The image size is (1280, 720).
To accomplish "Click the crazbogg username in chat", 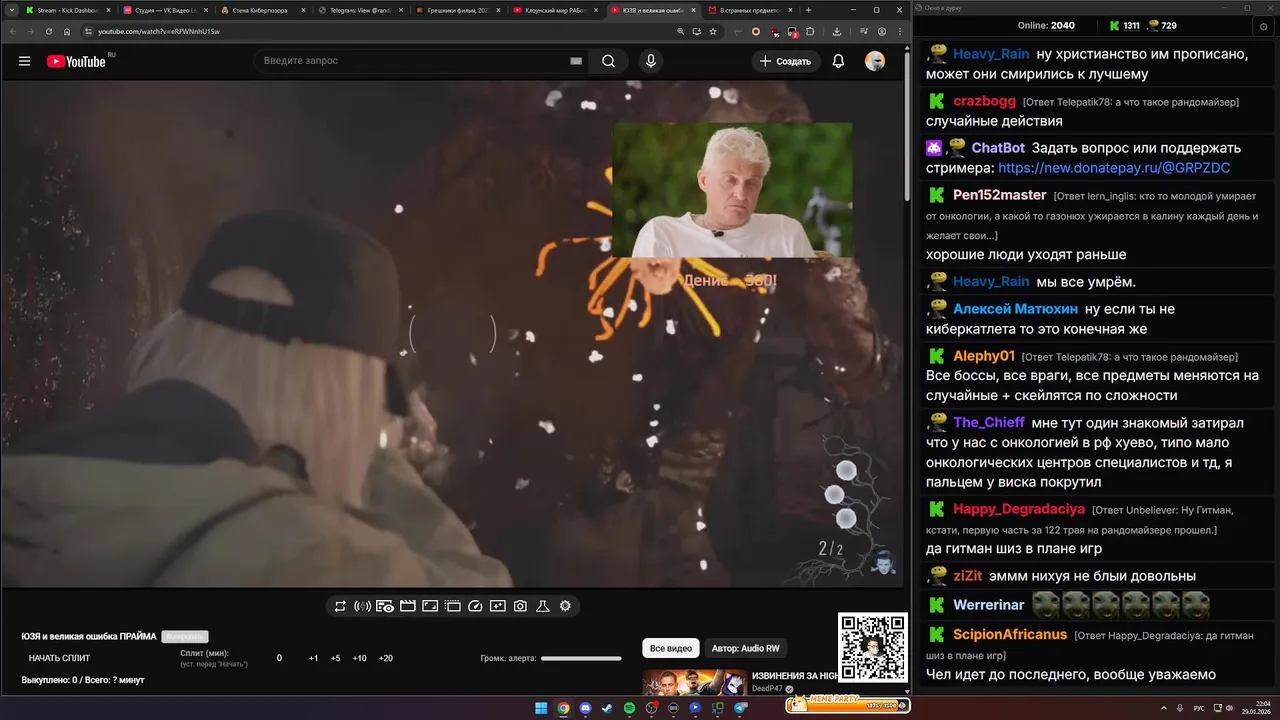I will [x=984, y=101].
